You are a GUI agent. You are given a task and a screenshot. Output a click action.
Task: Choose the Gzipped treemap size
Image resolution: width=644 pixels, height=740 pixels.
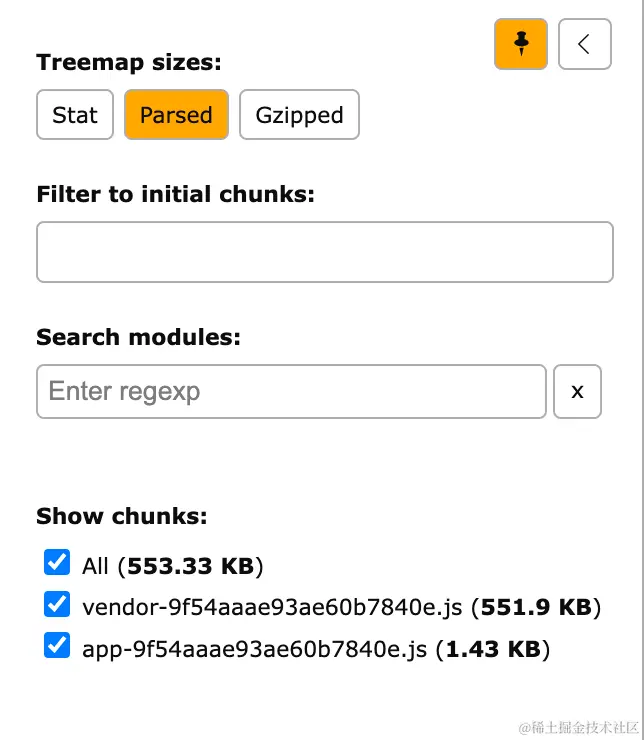(299, 115)
